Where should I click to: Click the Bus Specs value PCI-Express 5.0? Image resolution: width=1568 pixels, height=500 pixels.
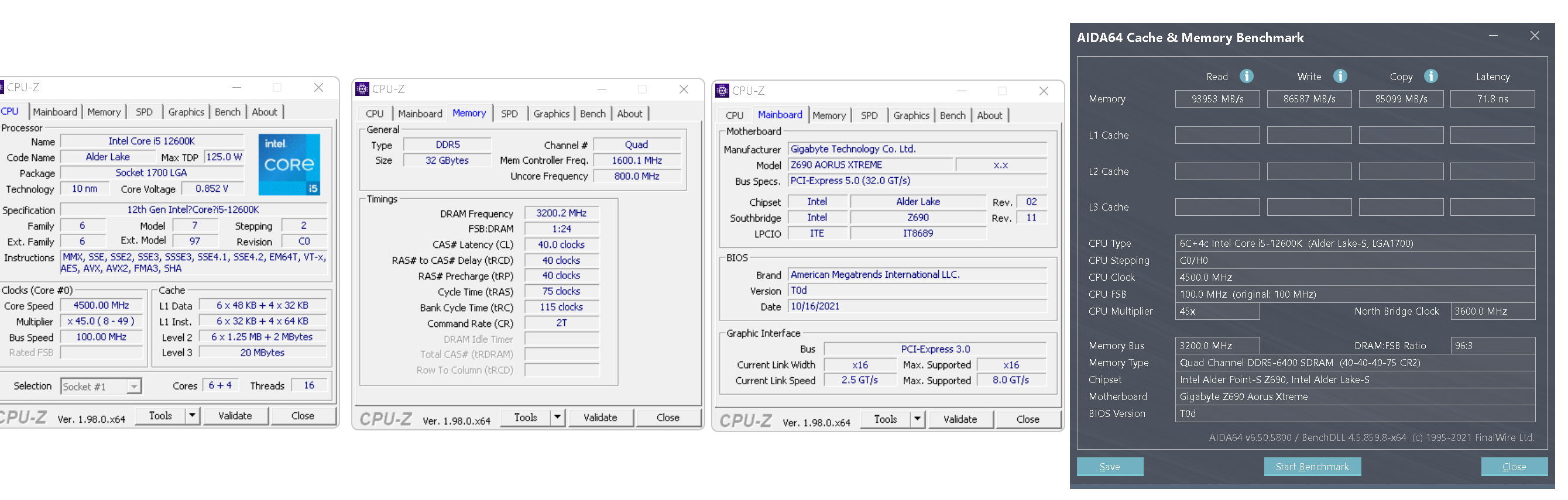point(917,181)
